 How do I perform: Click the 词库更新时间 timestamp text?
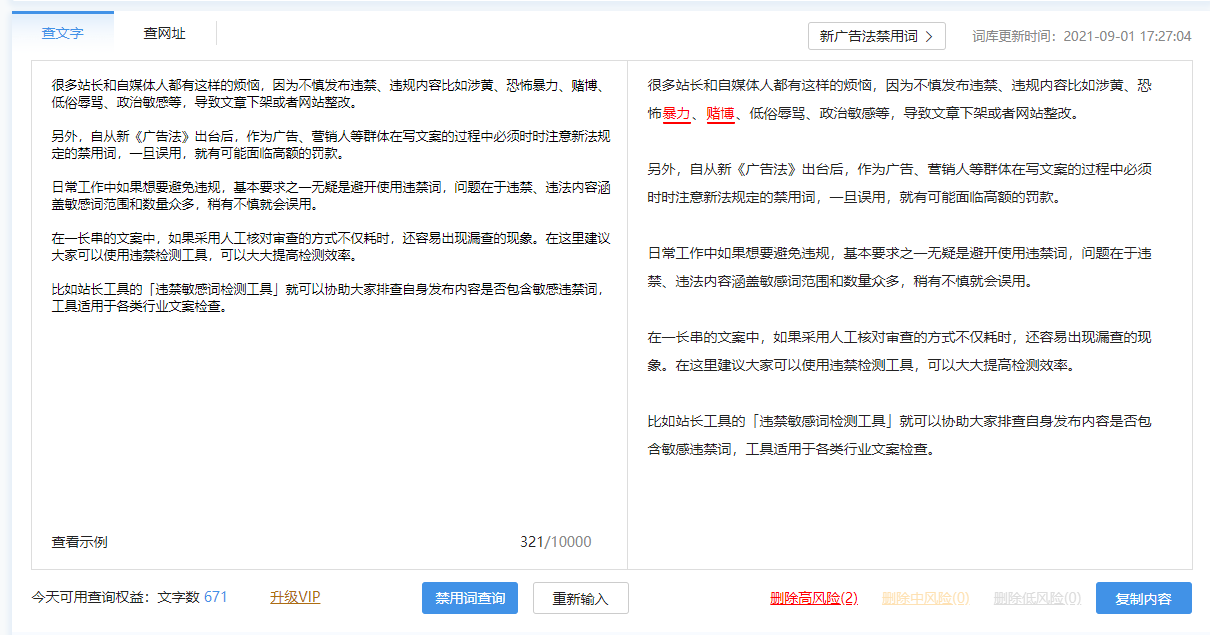point(1081,36)
